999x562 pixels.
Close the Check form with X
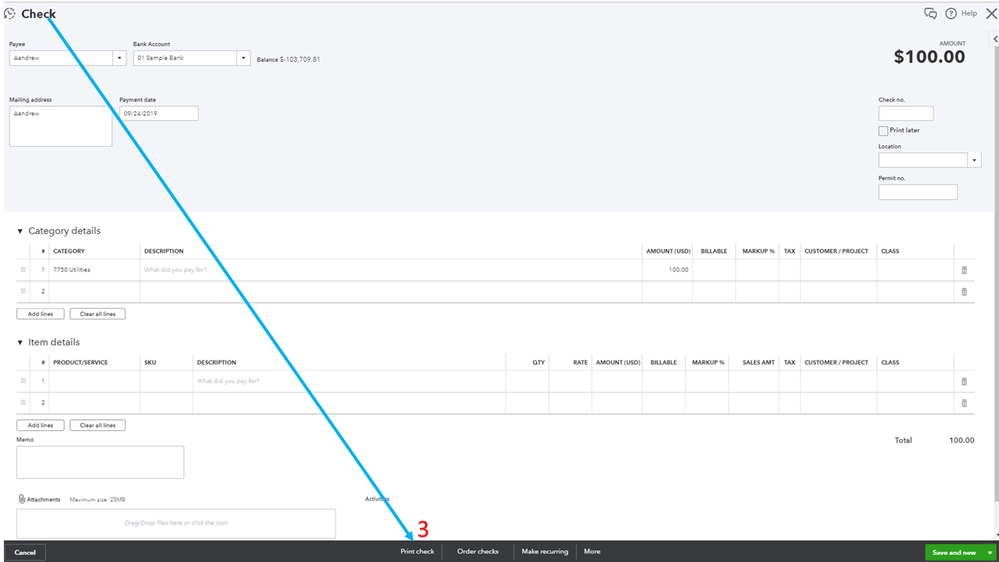coord(991,13)
